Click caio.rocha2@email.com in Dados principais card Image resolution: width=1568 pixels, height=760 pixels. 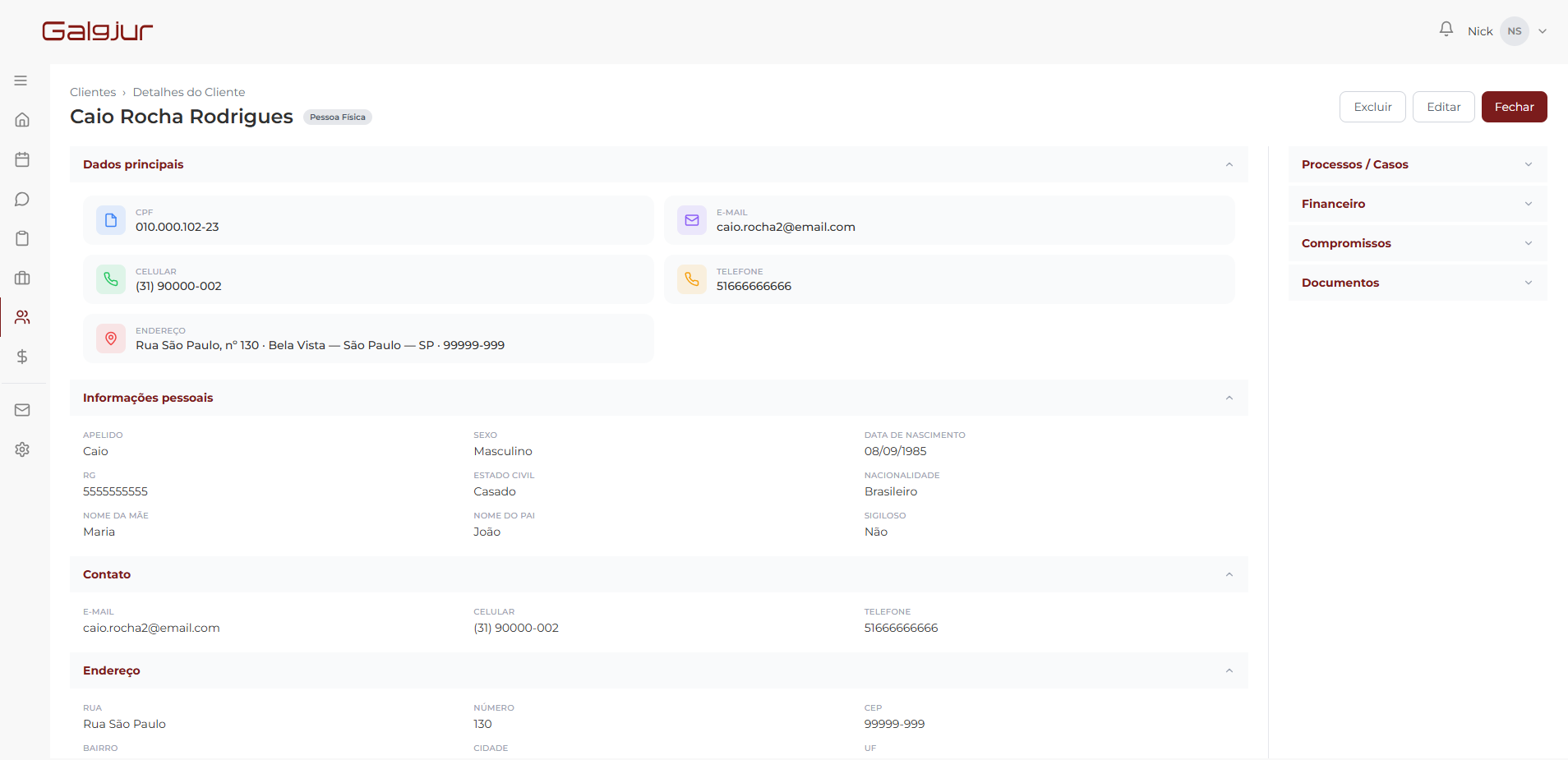point(786,227)
